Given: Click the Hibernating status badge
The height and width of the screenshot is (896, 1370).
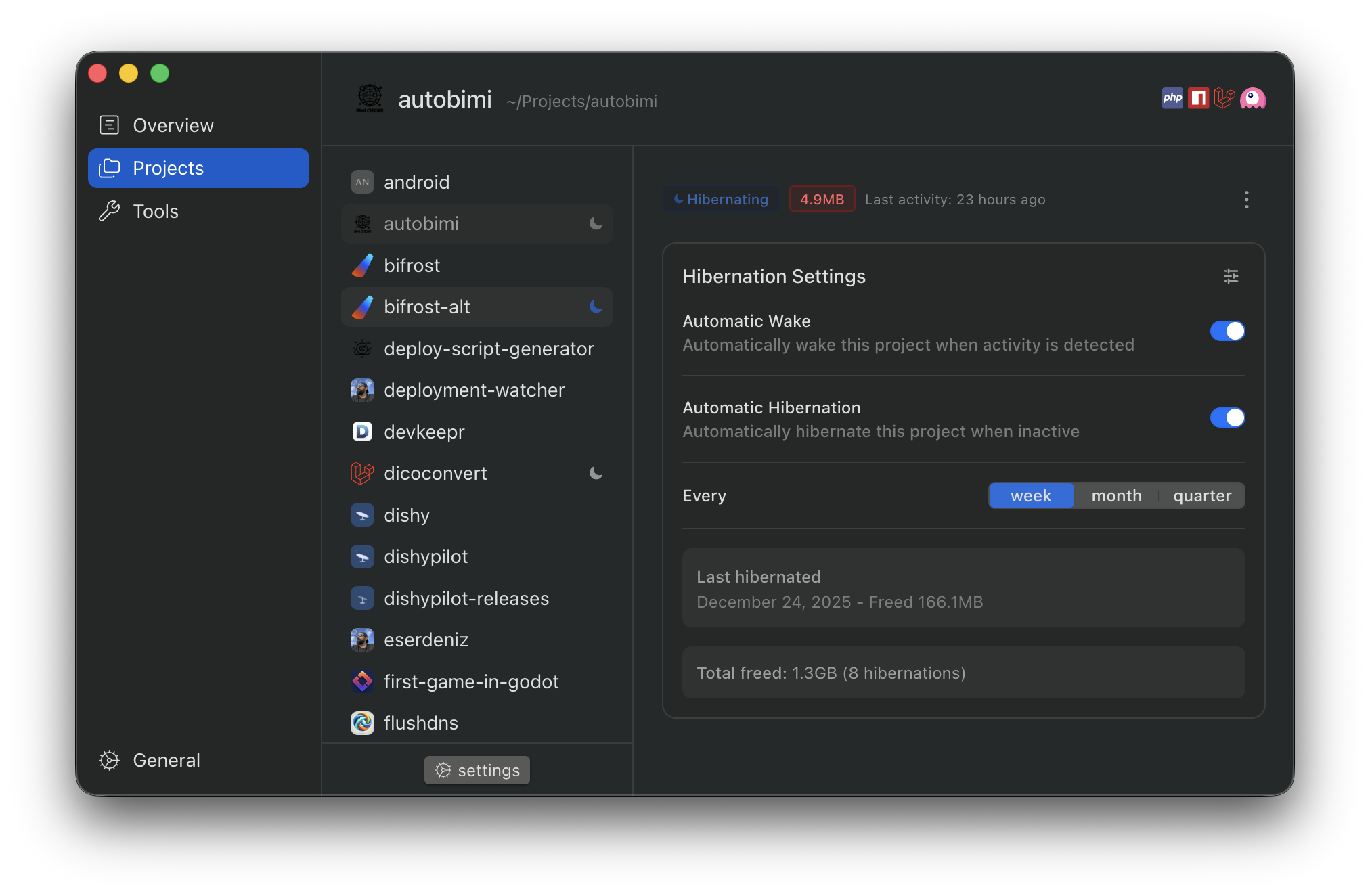Looking at the screenshot, I should 720,199.
